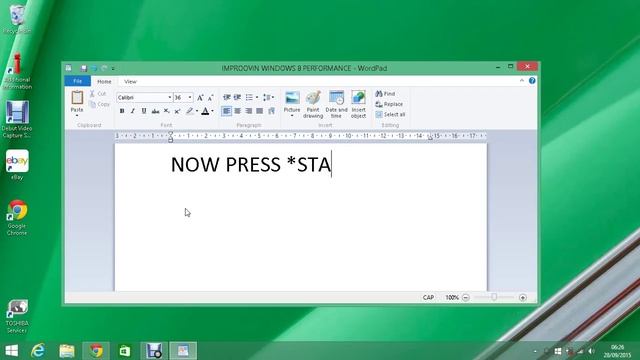Apply the font text color A
This screenshot has width=640, height=360.
205,111
